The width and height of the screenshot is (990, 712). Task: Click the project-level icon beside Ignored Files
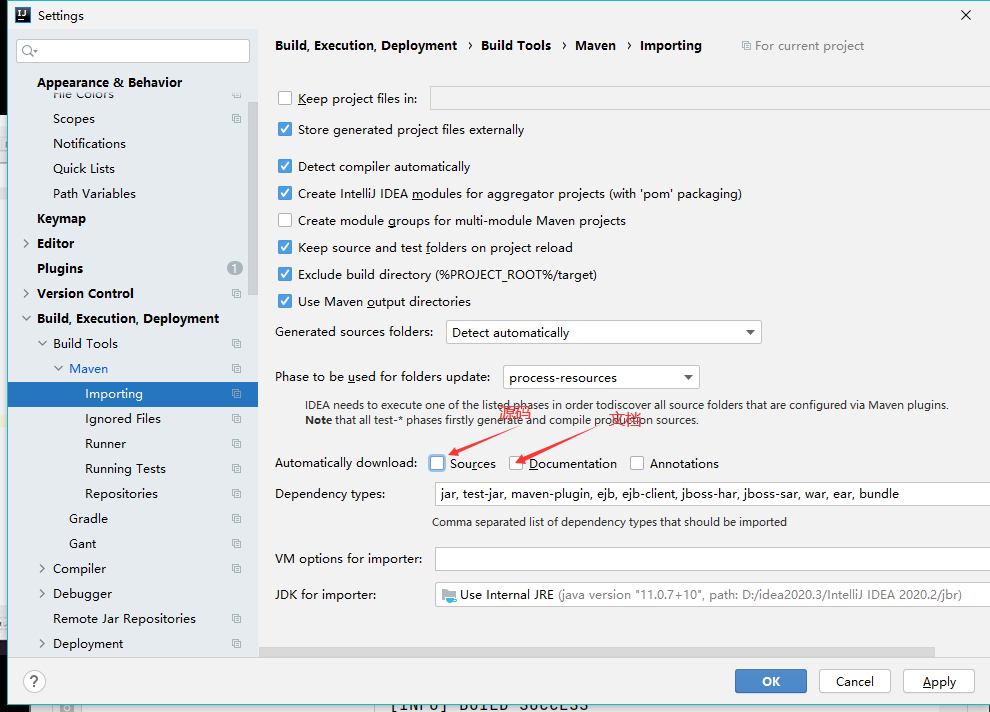[237, 418]
